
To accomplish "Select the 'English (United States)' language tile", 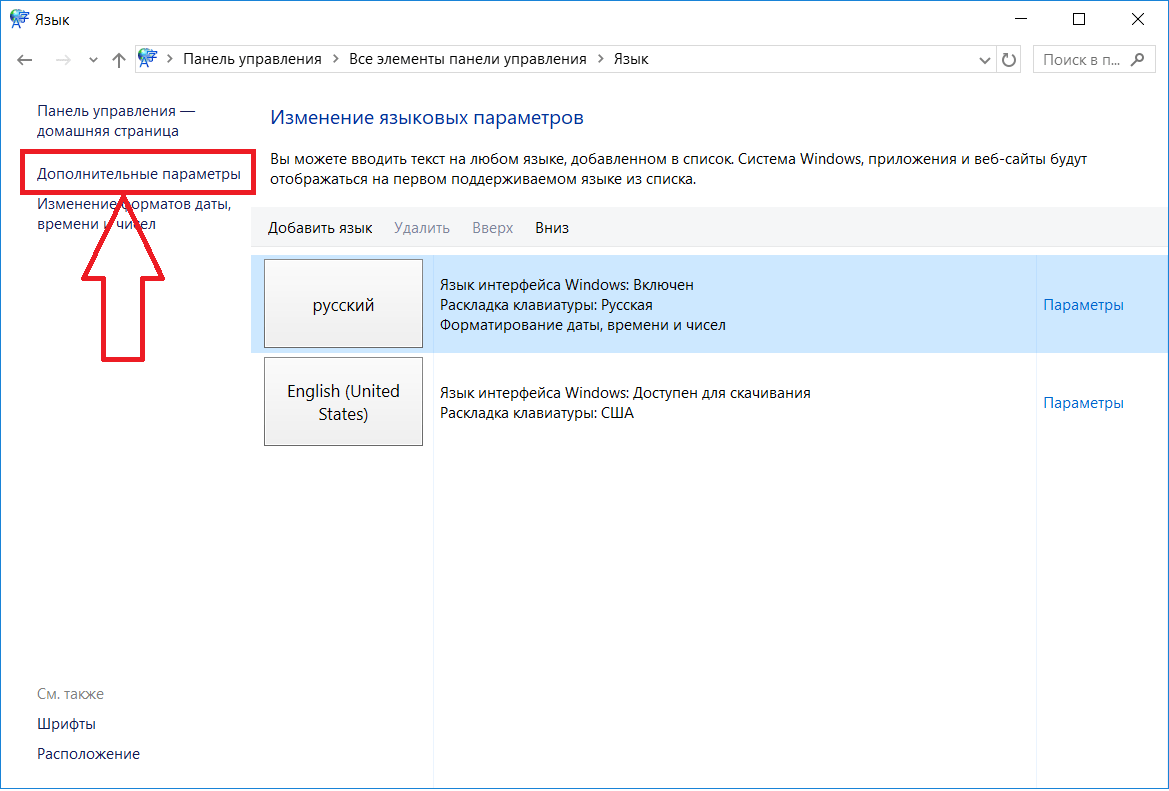I will [344, 401].
